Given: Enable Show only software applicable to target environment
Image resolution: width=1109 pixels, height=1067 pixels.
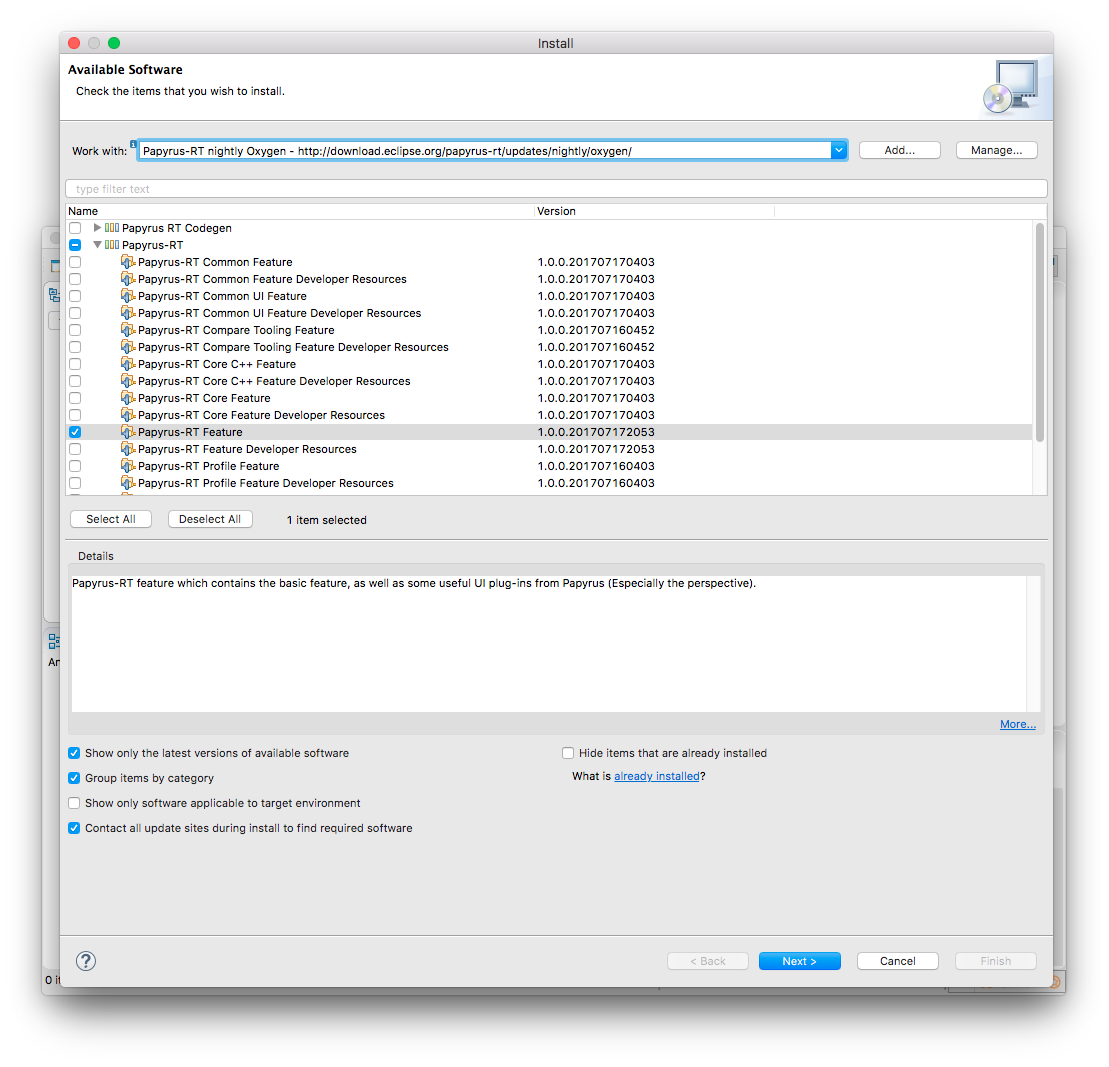Looking at the screenshot, I should 73,803.
